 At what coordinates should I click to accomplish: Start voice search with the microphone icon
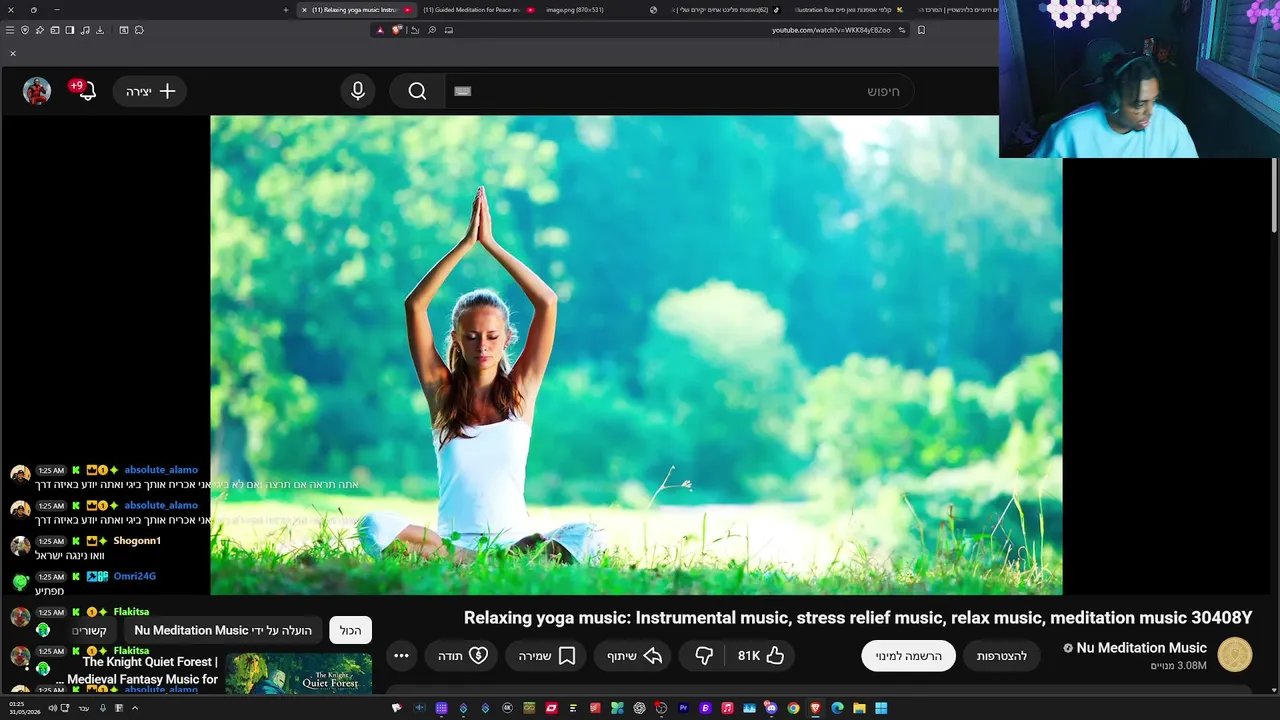pos(358,91)
